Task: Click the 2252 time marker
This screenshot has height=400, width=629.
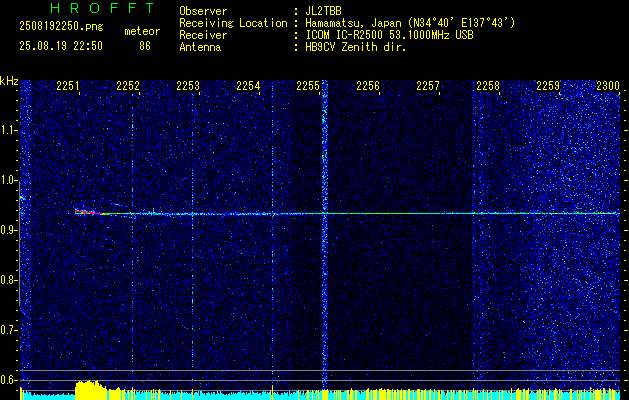Action: coord(128,85)
